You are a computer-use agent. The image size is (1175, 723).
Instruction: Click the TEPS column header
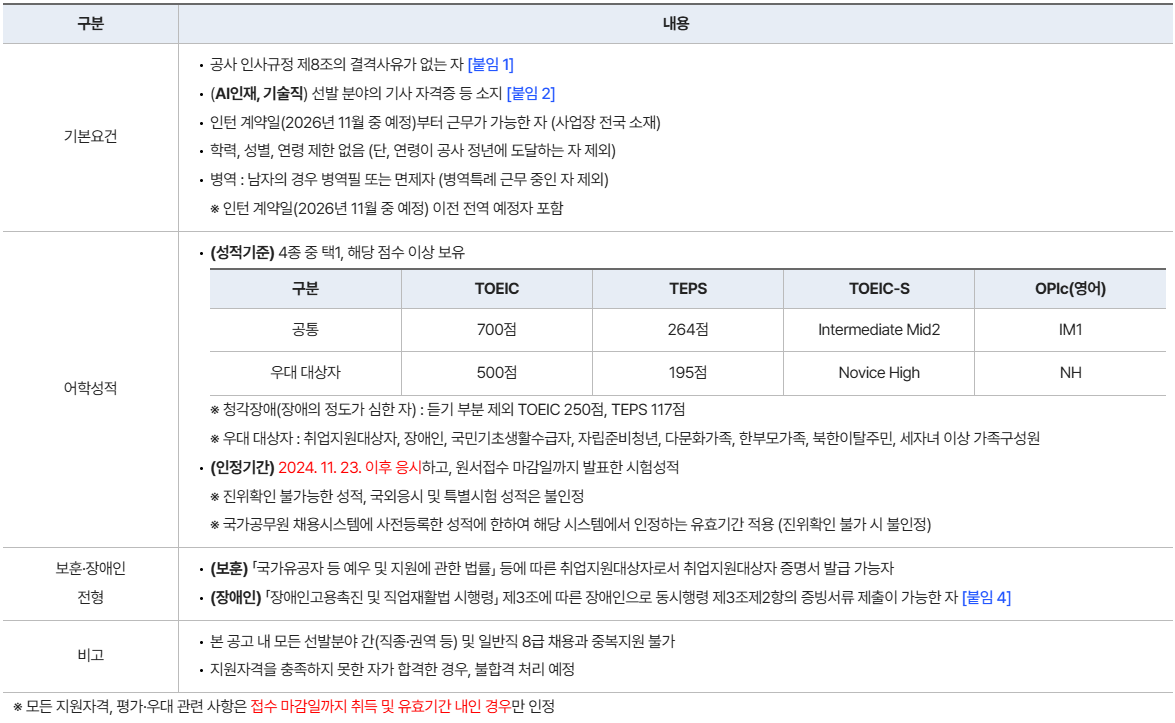tap(688, 289)
